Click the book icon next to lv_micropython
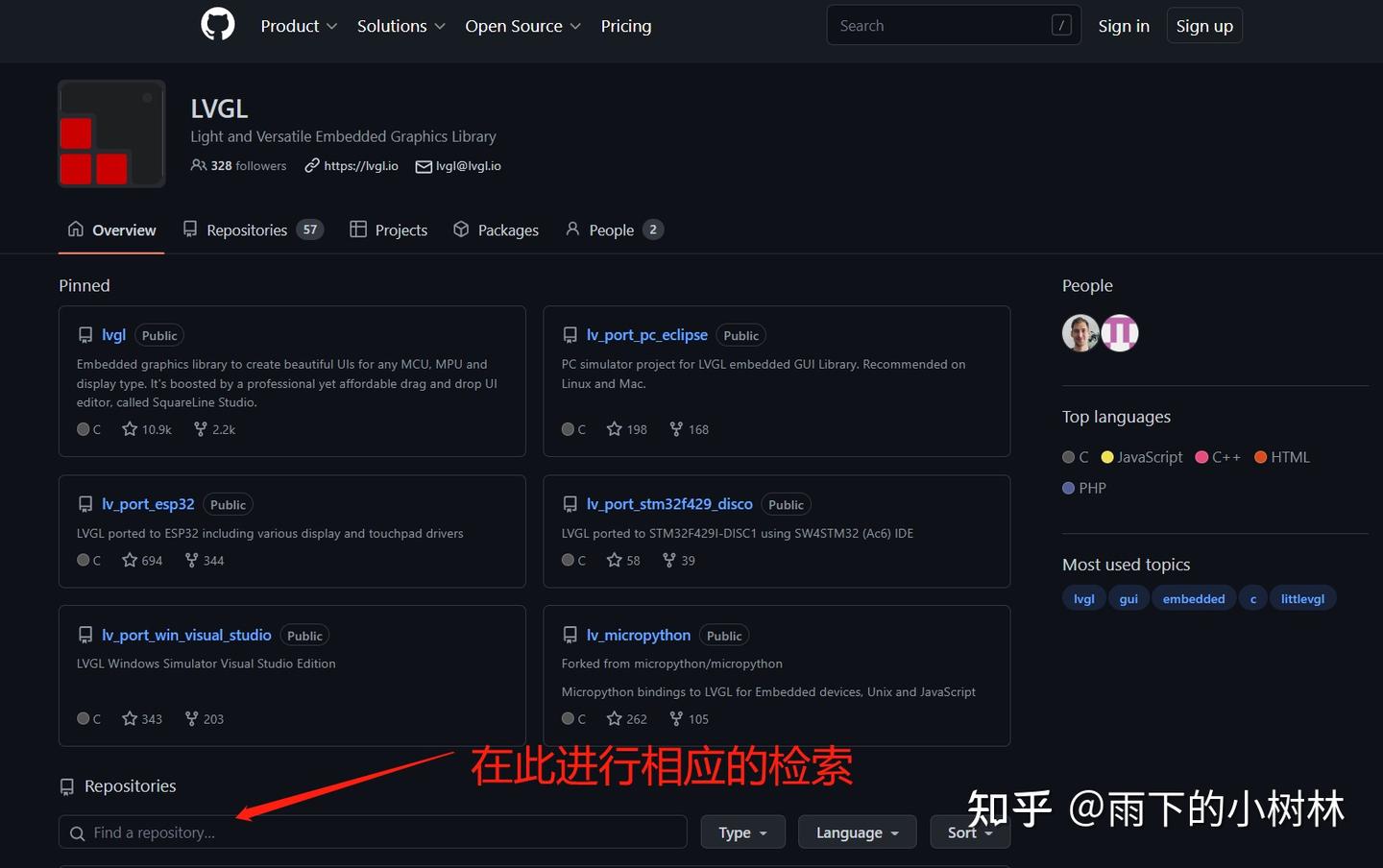 (x=570, y=635)
